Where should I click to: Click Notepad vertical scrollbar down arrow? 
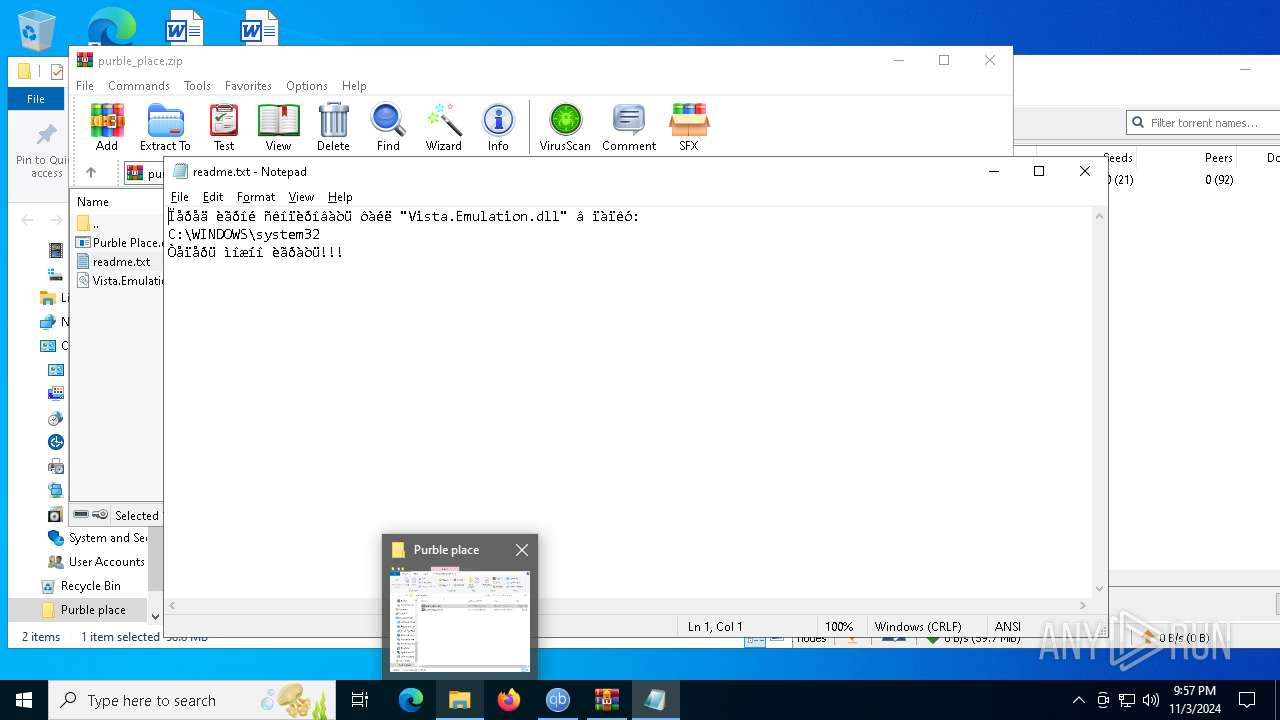click(1100, 589)
